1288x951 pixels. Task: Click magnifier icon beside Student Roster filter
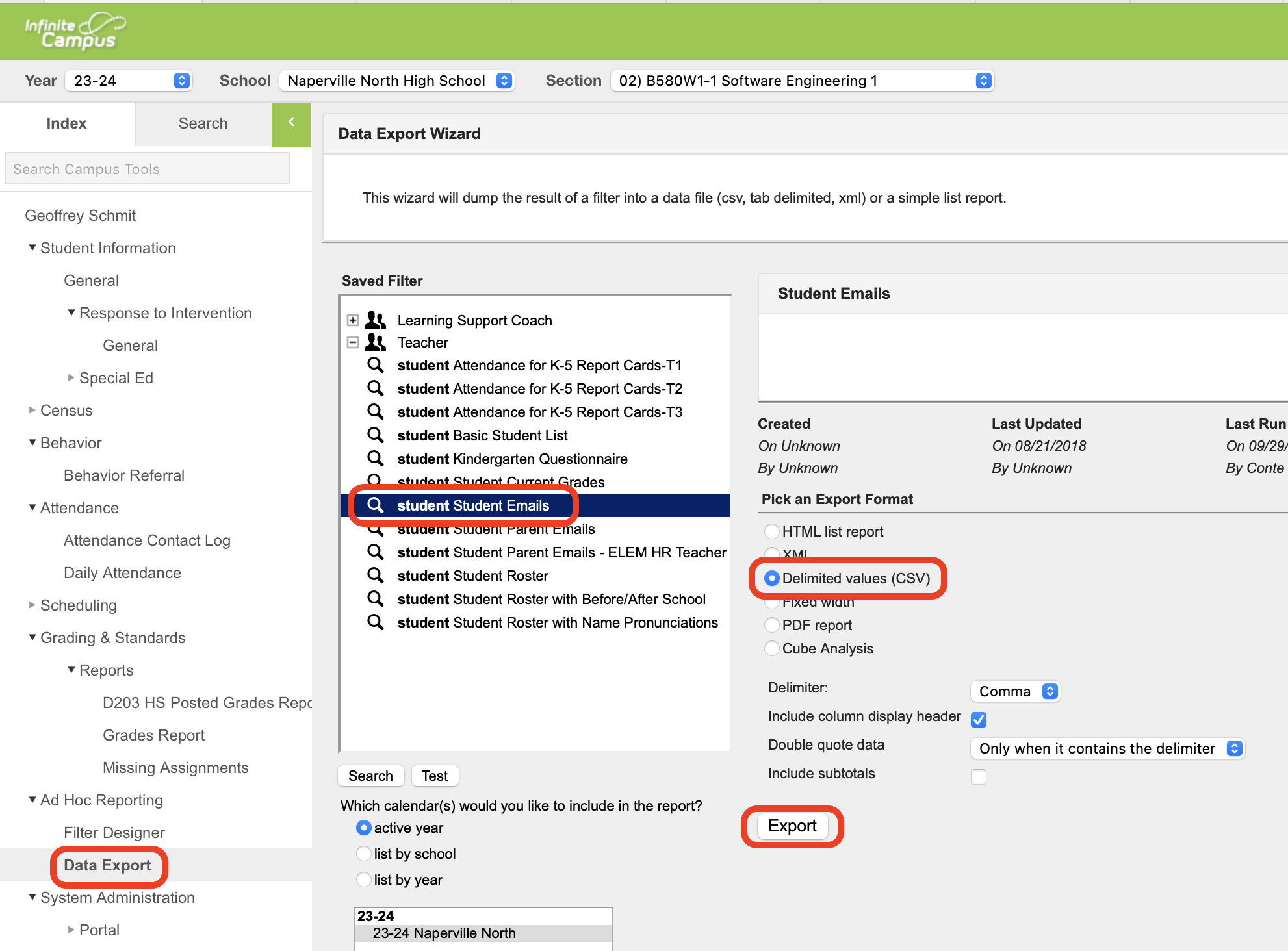pyautogui.click(x=375, y=575)
